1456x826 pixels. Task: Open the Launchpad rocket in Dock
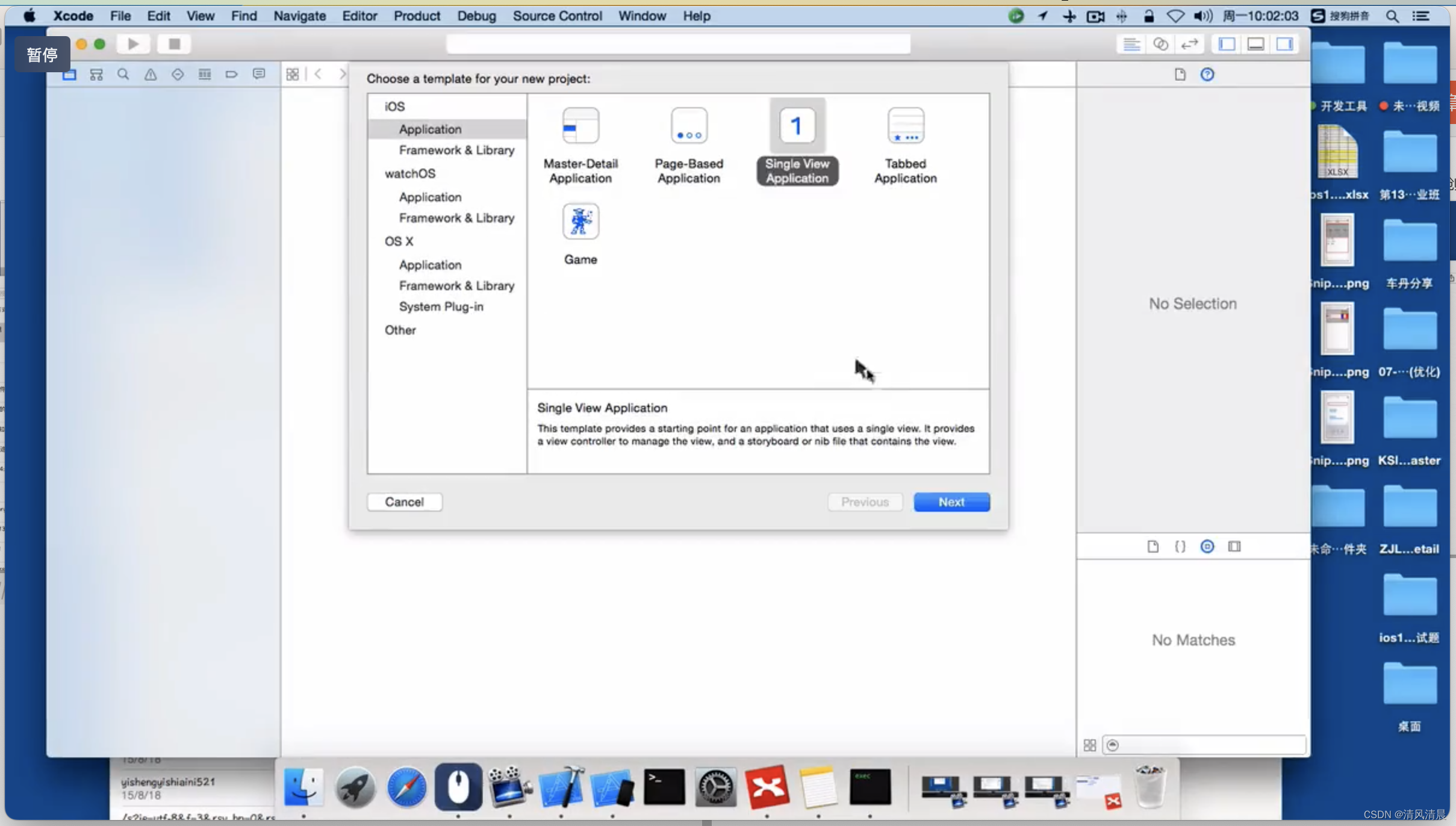click(x=355, y=786)
